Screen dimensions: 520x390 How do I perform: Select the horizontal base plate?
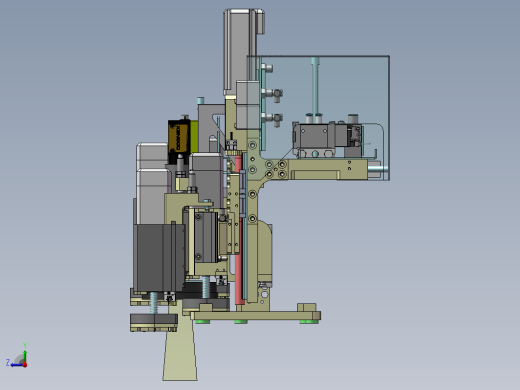[256, 315]
